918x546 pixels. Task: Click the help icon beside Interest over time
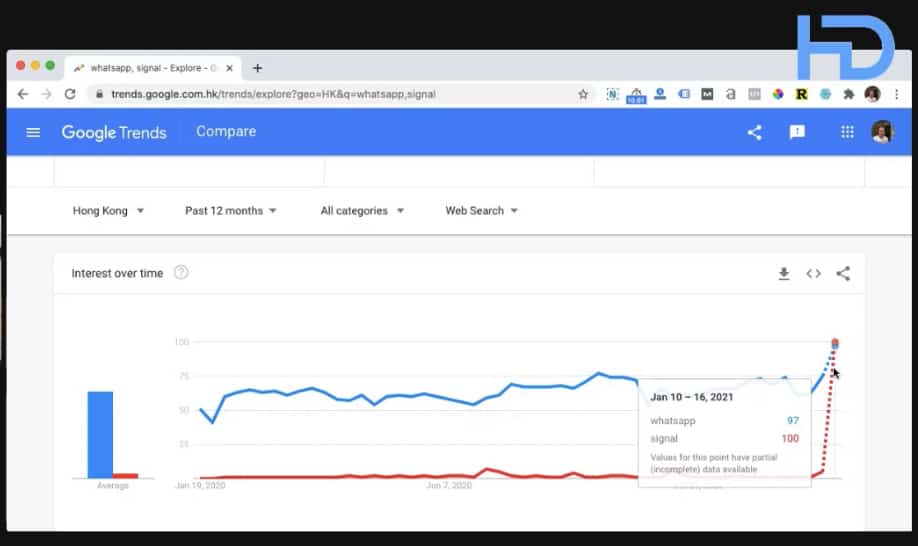181,273
